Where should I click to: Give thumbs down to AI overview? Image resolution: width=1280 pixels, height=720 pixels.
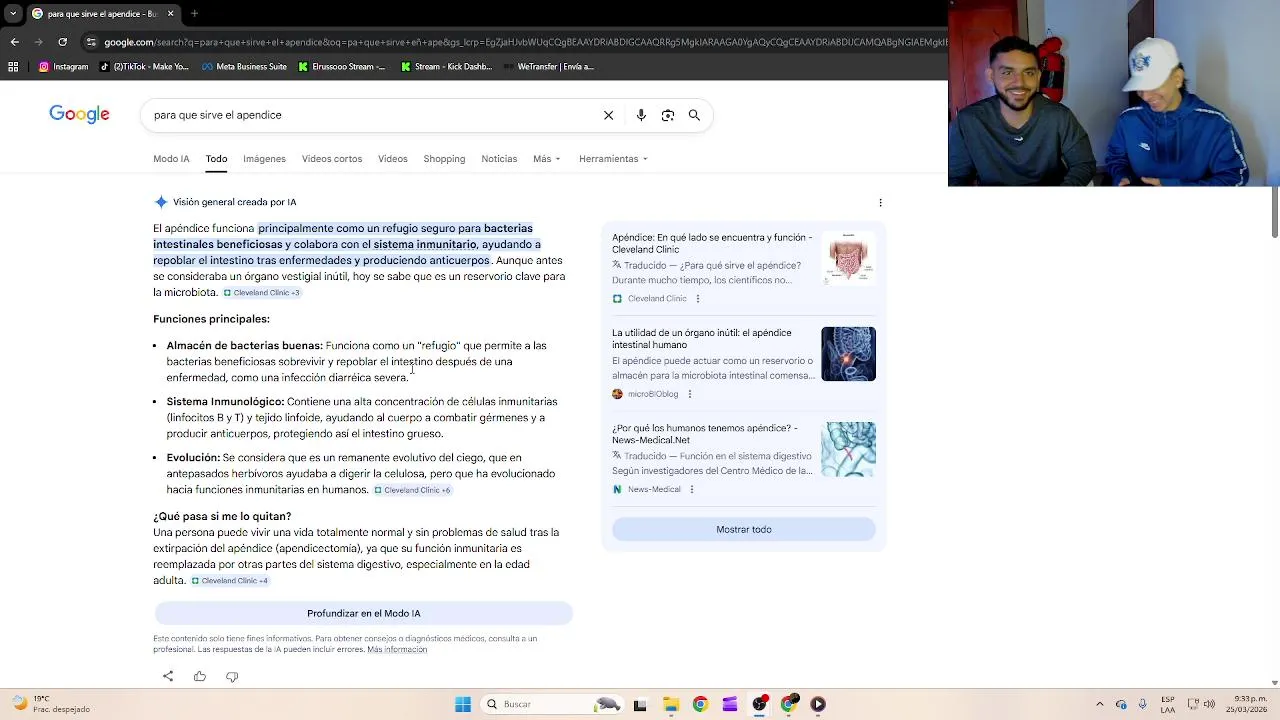[232, 676]
